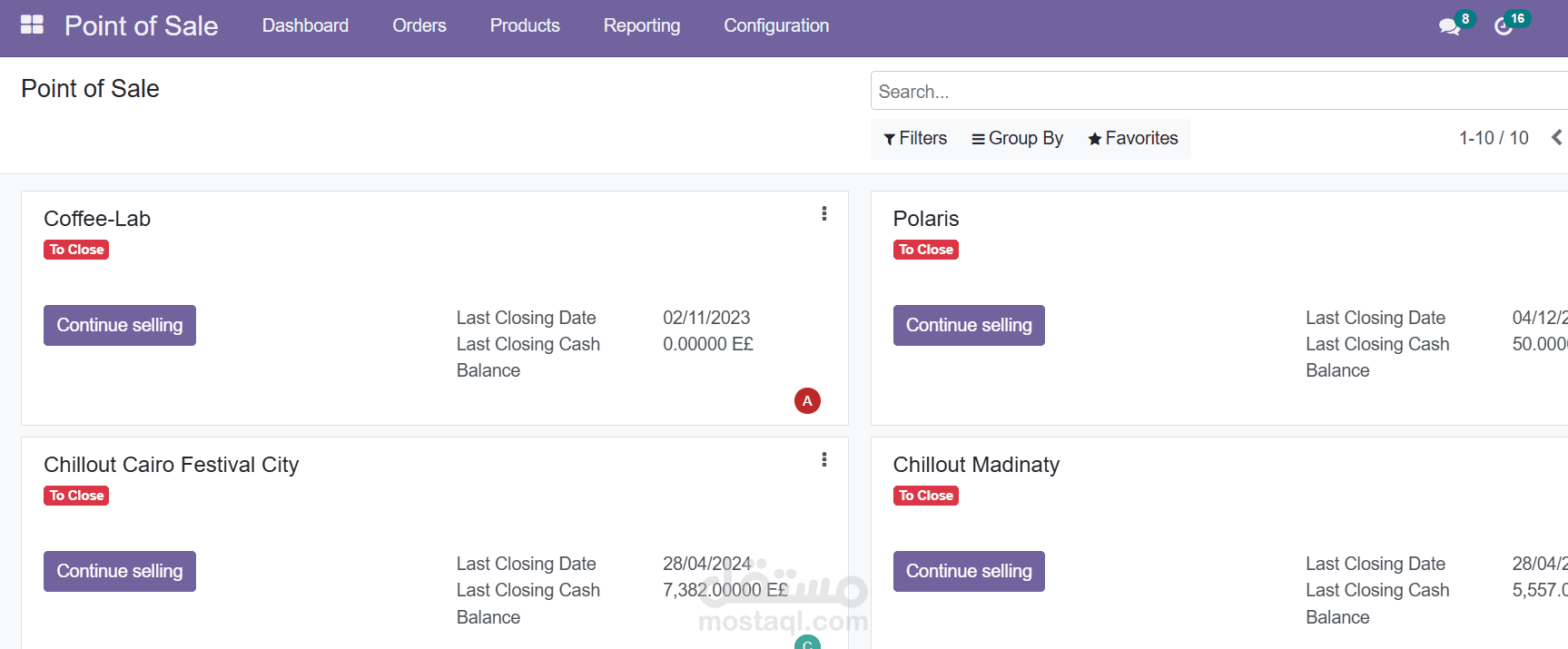Viewport: 1568px width, 649px height.
Task: Click the To Close badge on Chillout Madinaty
Action: pos(926,496)
